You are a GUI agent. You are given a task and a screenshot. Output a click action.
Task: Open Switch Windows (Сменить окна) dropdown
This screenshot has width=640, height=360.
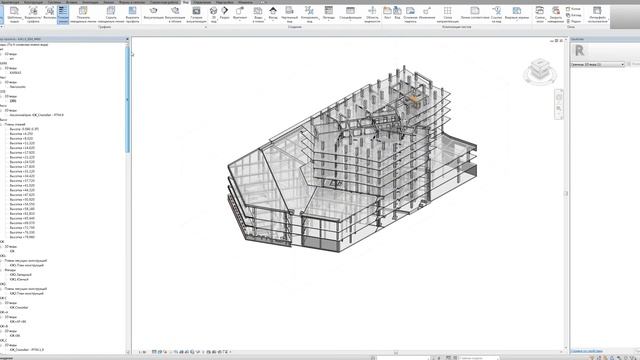tap(540, 14)
